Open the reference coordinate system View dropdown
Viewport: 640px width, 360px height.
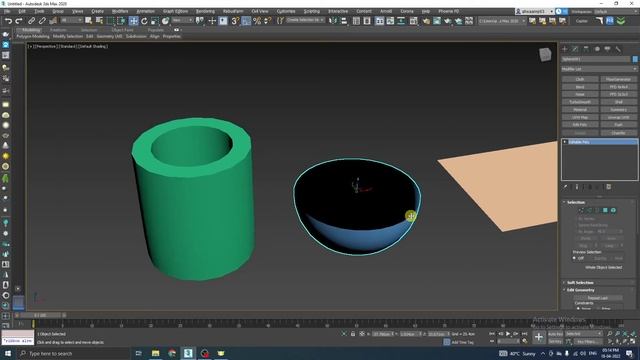point(182,20)
